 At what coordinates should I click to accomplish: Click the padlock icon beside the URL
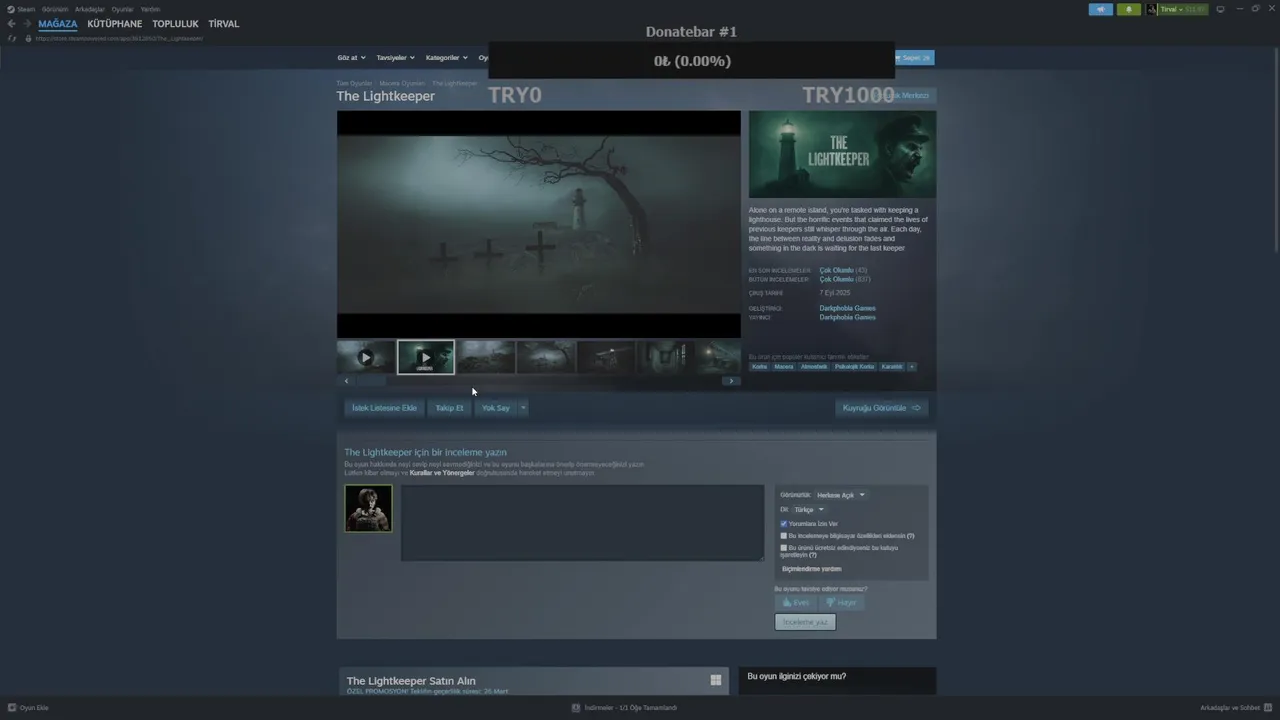click(28, 38)
